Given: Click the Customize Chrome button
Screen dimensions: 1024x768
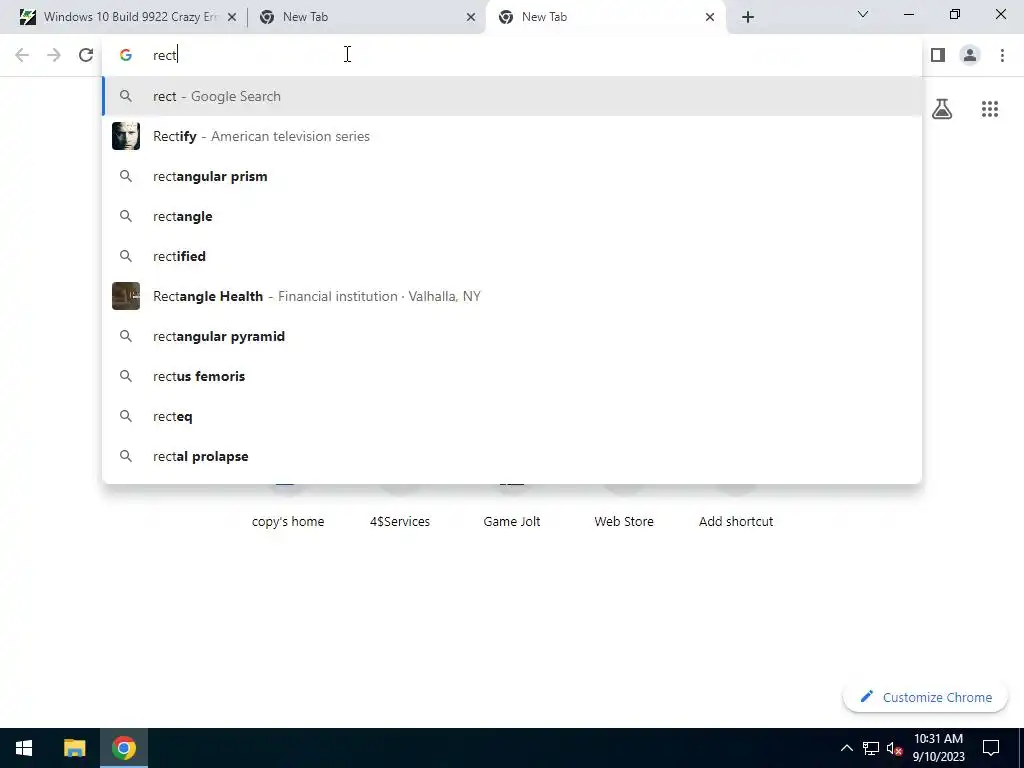Looking at the screenshot, I should [925, 697].
